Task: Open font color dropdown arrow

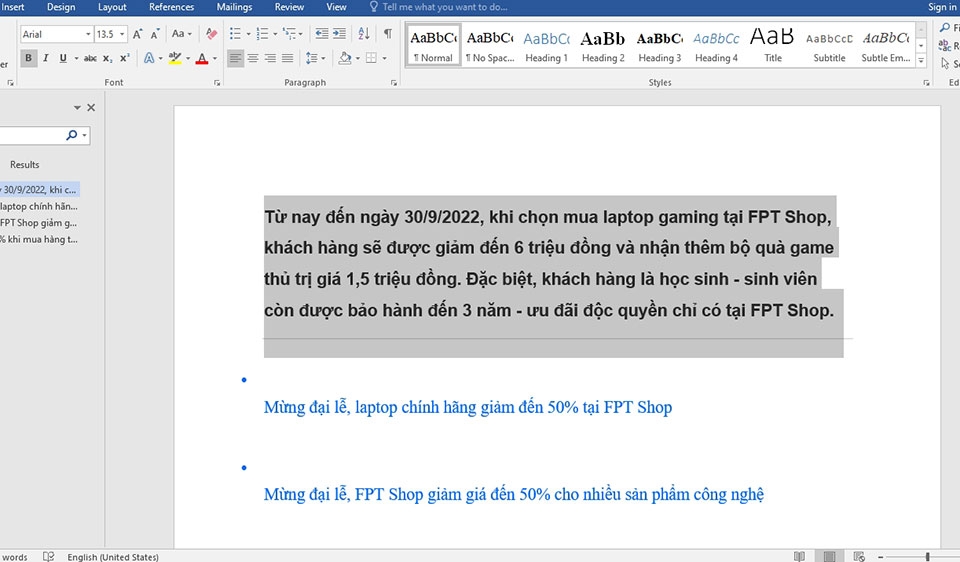Action: [x=215, y=59]
